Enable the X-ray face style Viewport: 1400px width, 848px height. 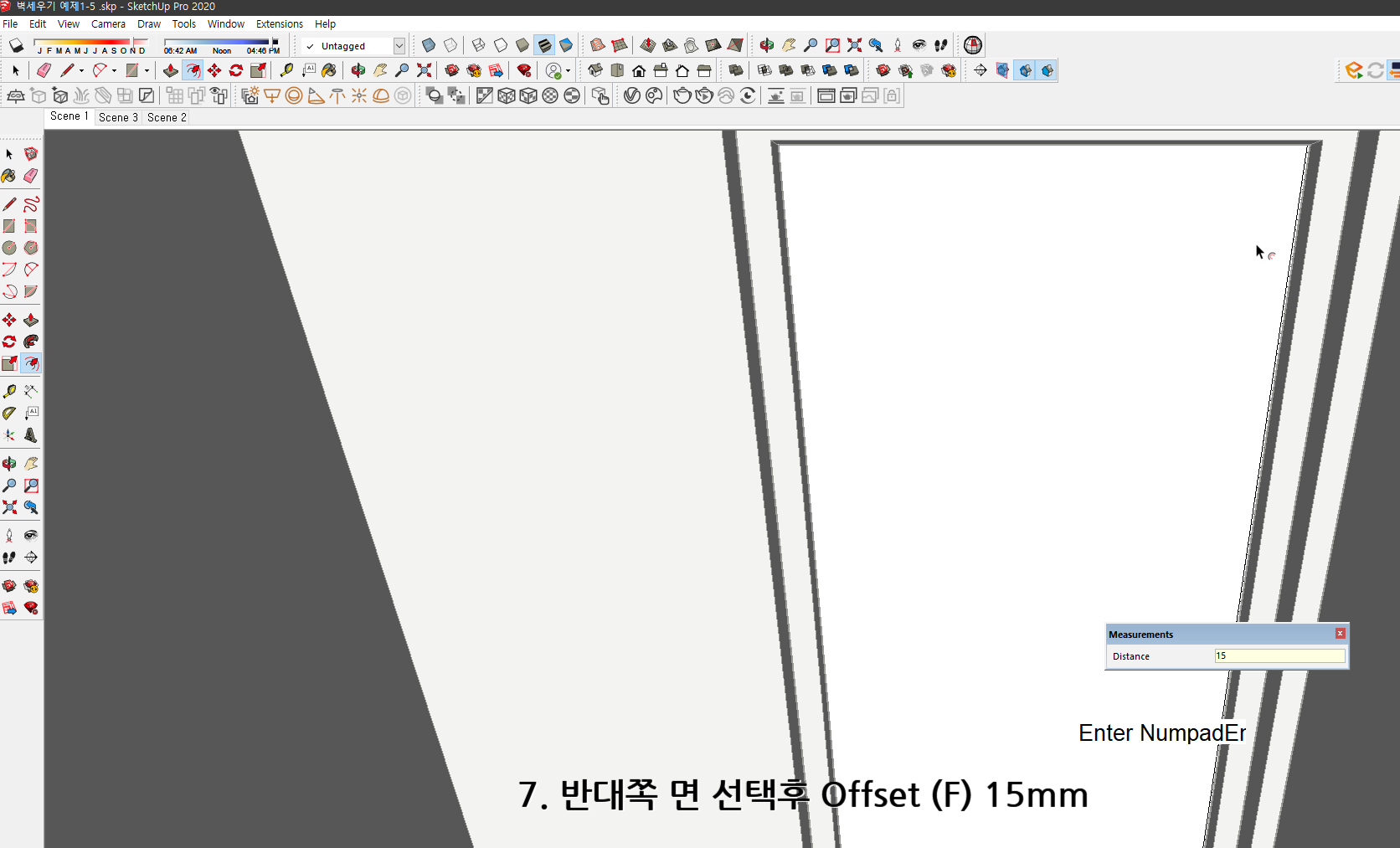[x=429, y=45]
